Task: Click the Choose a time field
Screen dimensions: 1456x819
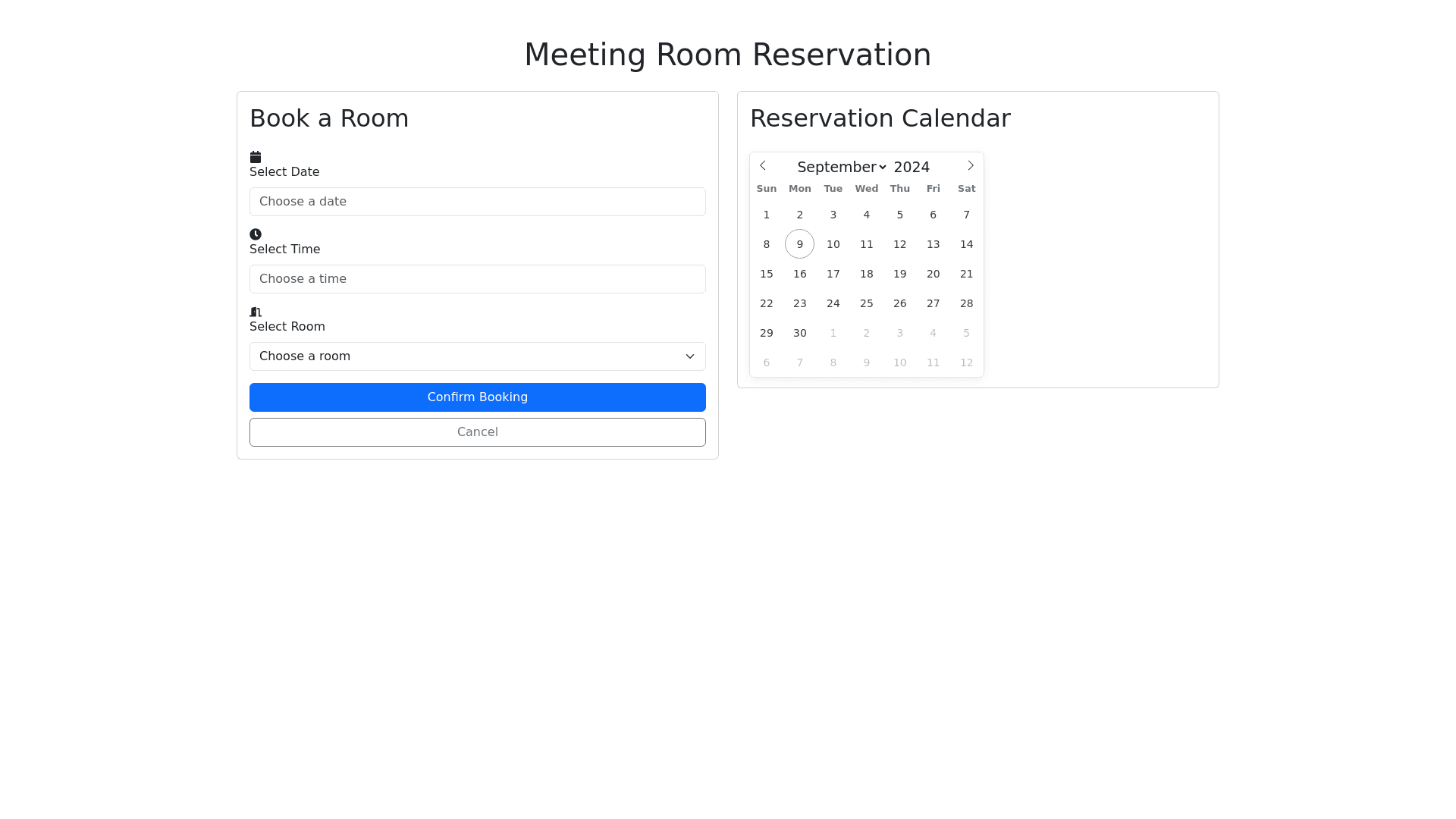Action: [478, 279]
